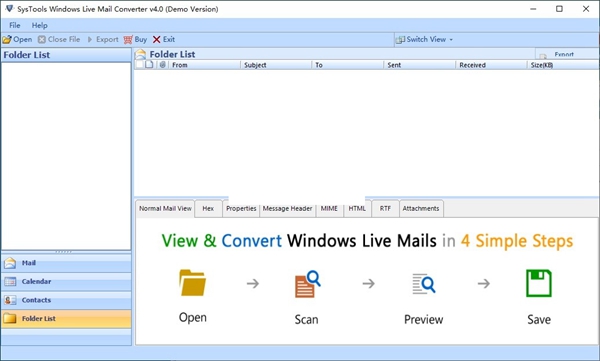Click the navigation pane splitter grip
This screenshot has height=361, width=600.
coord(64,252)
